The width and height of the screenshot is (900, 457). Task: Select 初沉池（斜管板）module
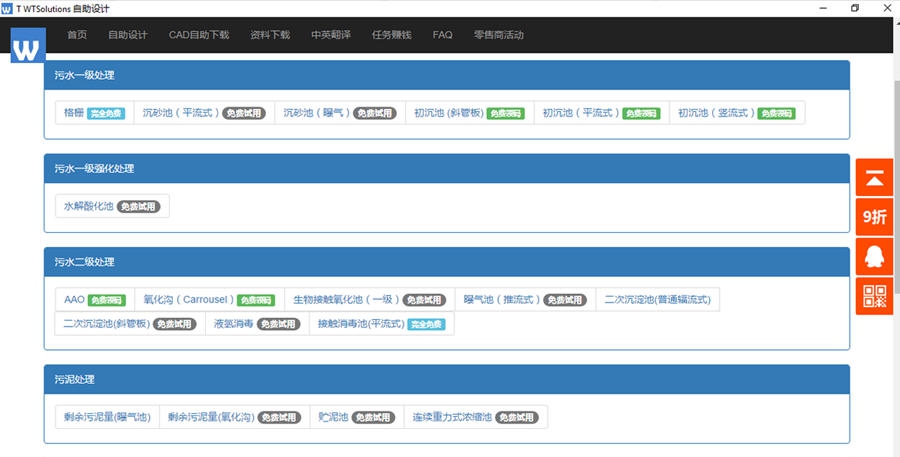coord(470,113)
